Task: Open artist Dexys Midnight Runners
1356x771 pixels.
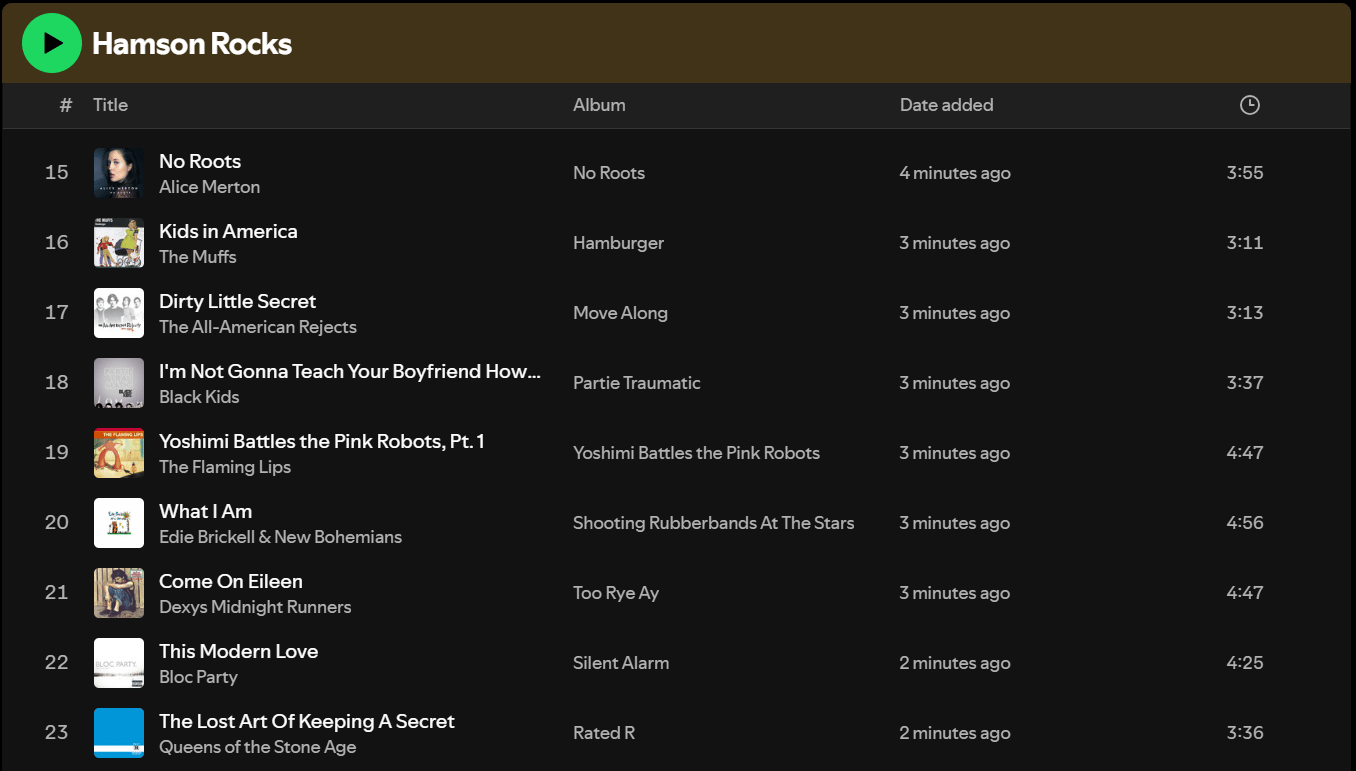Action: [x=255, y=607]
